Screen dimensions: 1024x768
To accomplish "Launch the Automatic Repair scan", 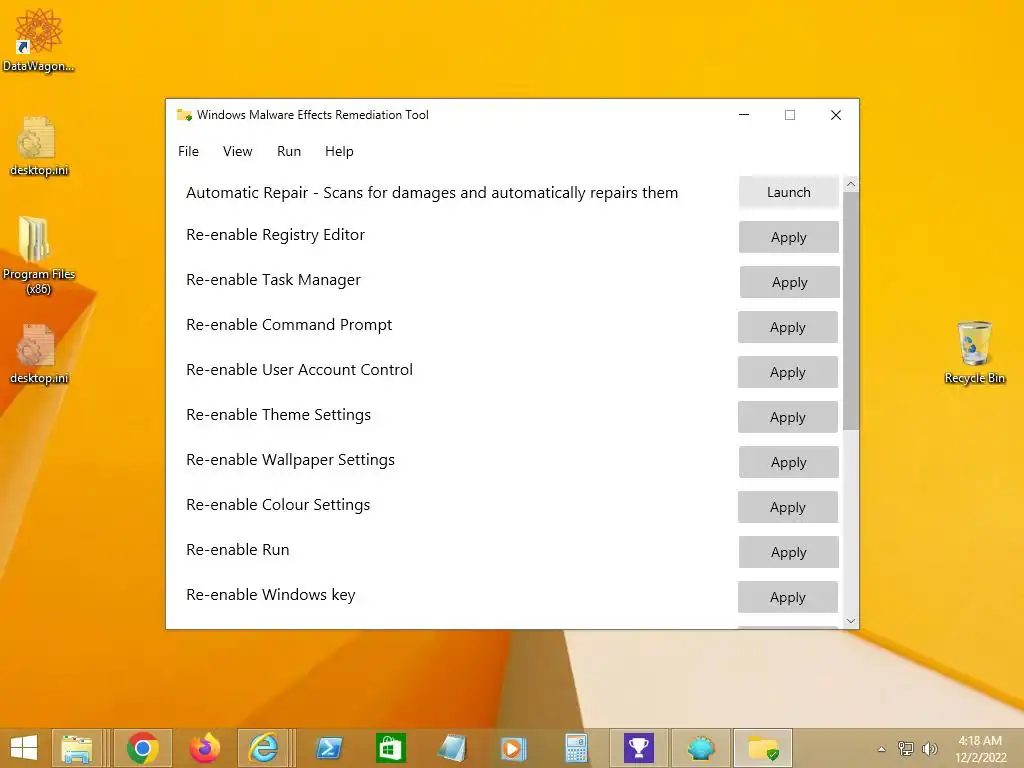I will [x=789, y=193].
